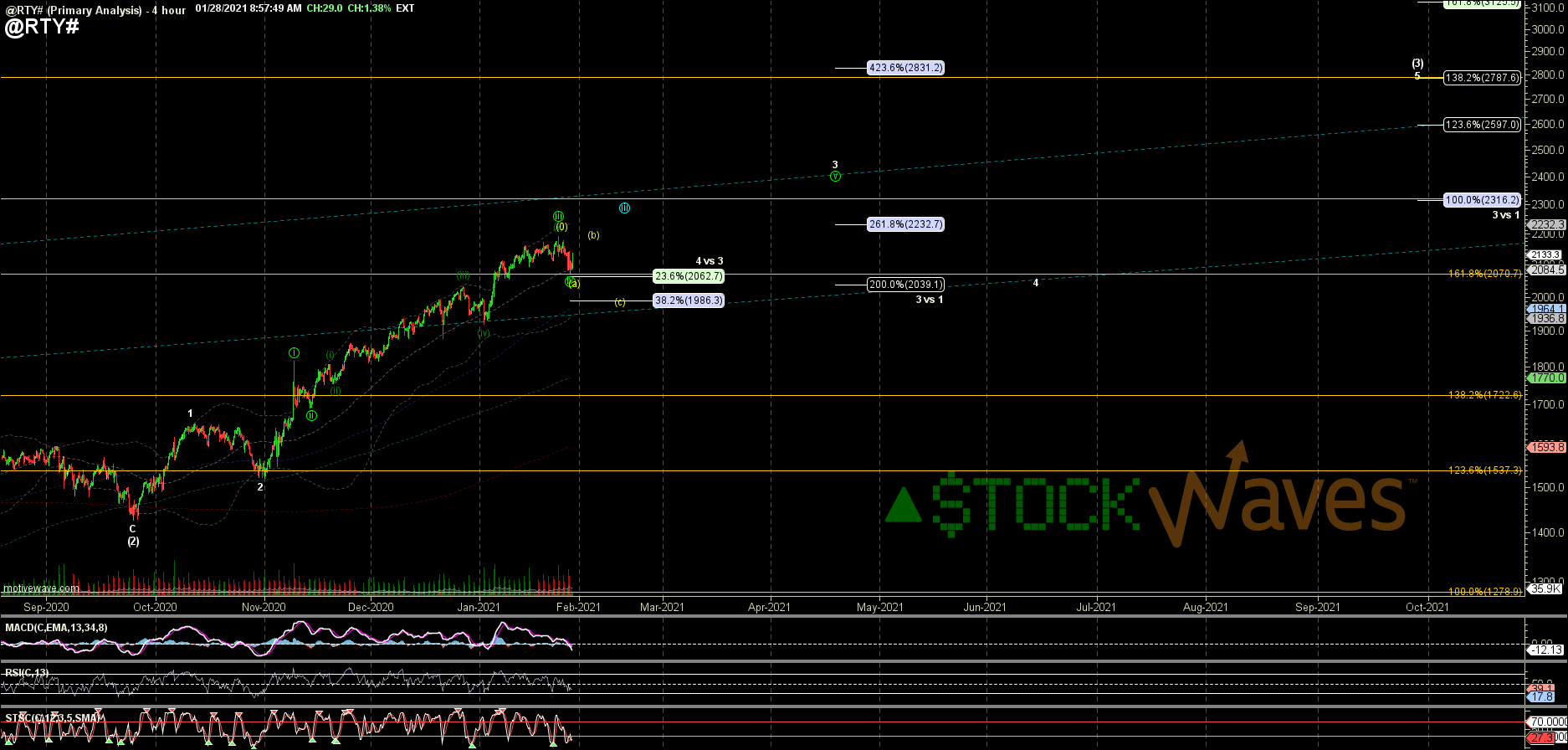The width and height of the screenshot is (1568, 750).
Task: Click the 2133.3 price tag on the axis
Action: [1545, 255]
